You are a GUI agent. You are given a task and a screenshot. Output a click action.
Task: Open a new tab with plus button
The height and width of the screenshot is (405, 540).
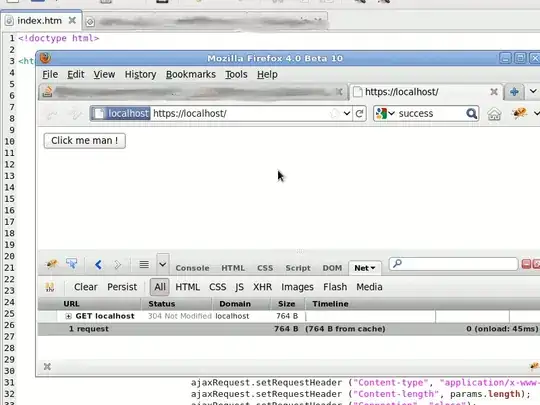tap(514, 92)
